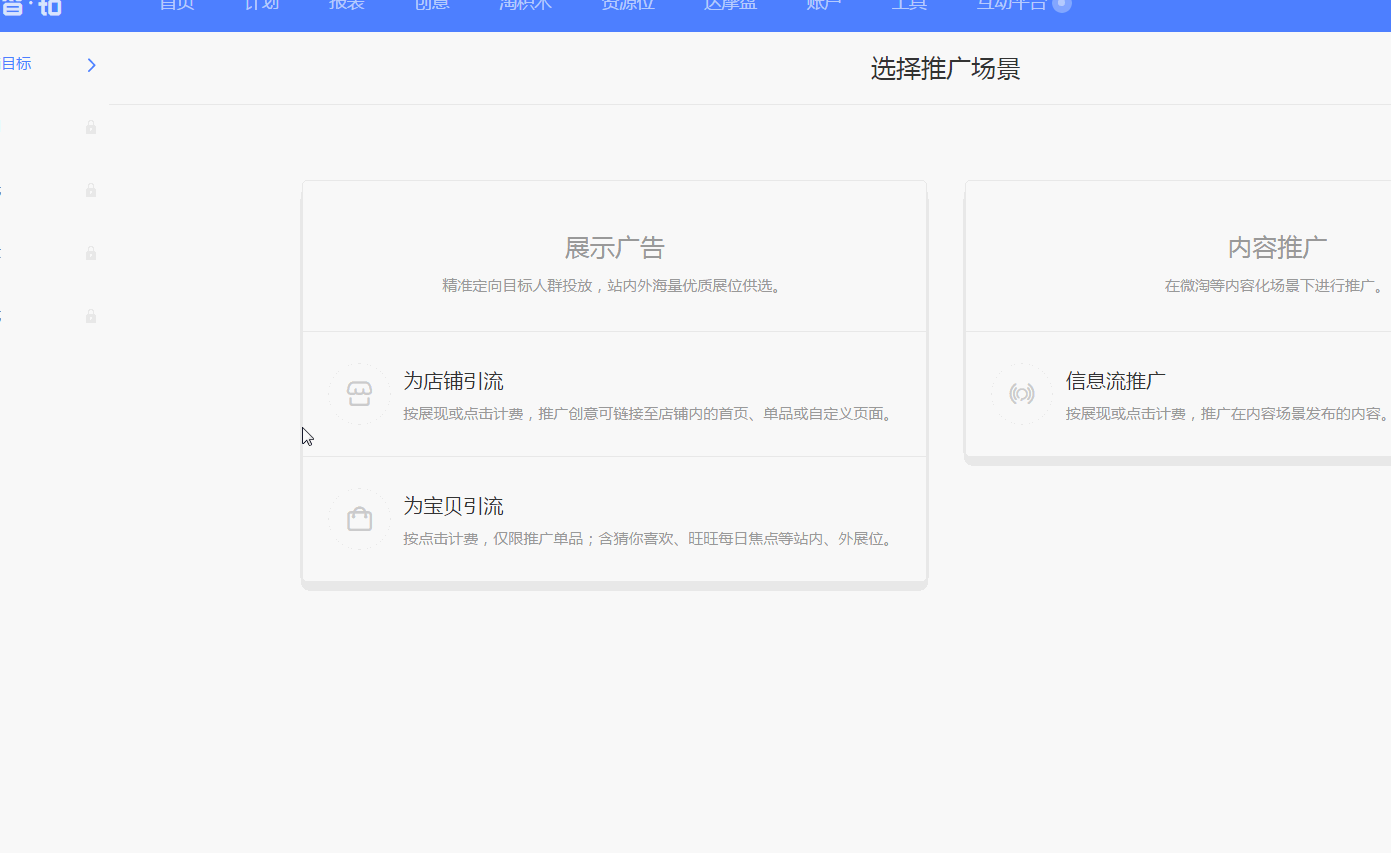Open the 账户 menu in top navigation
This screenshot has height=853, width=1391.
[x=824, y=5]
